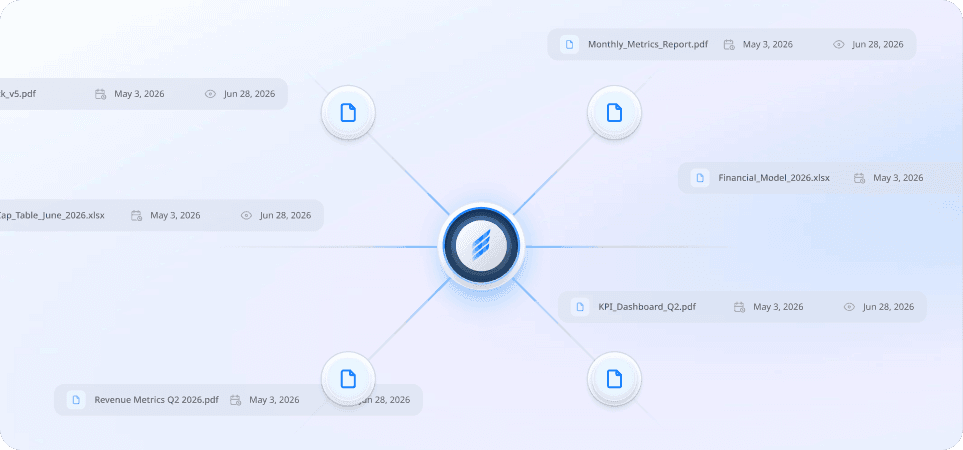Click the eye icon on KPI_Dashboard_Q2 row
Image resolution: width=963 pixels, height=450 pixels.
pyautogui.click(x=849, y=307)
